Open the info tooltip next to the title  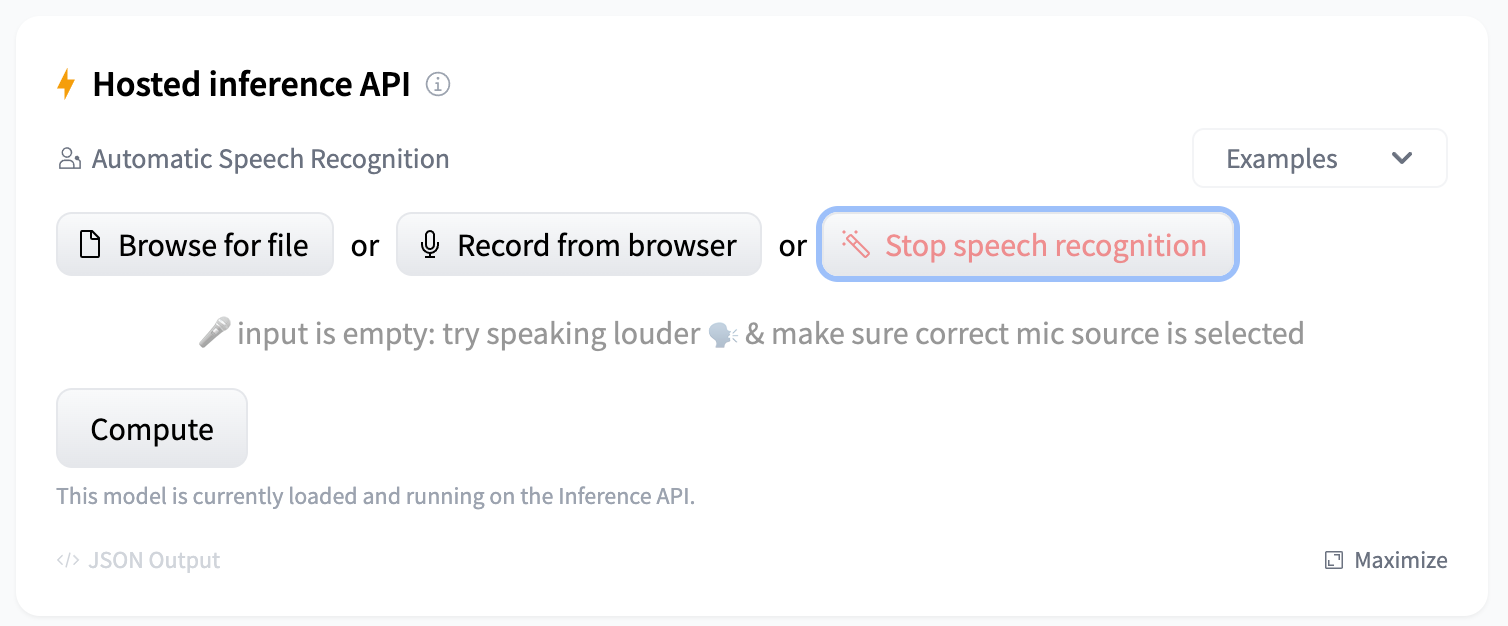point(437,85)
